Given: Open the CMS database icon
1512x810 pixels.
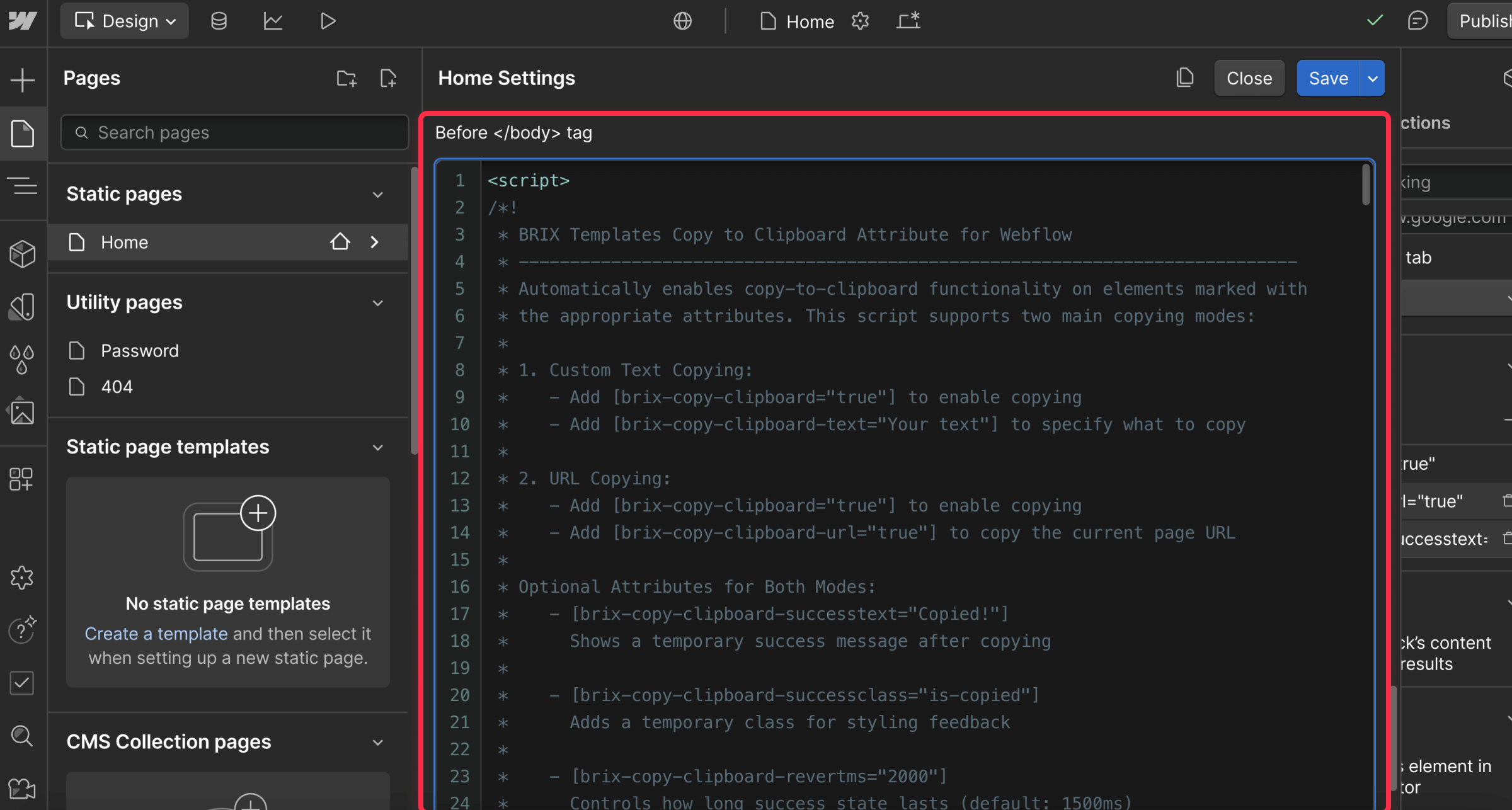Looking at the screenshot, I should [219, 21].
